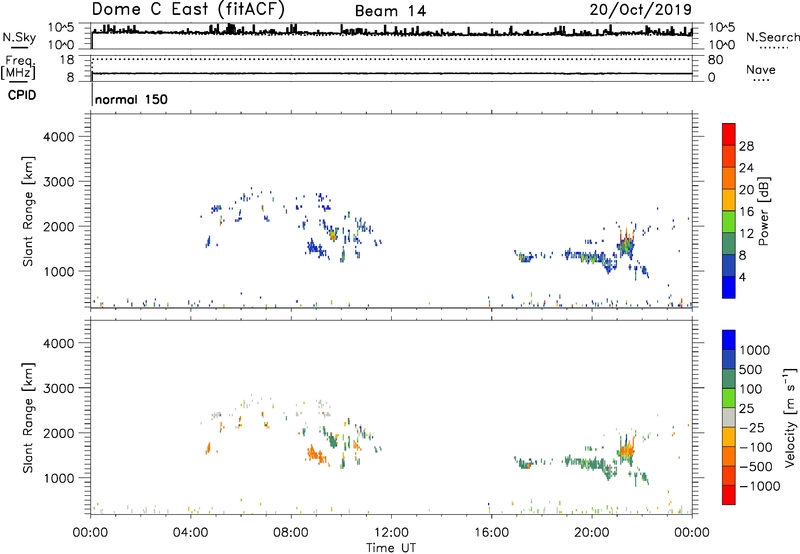Click the '25' velocity colorbar label
This screenshot has width=800, height=554.
point(746,408)
